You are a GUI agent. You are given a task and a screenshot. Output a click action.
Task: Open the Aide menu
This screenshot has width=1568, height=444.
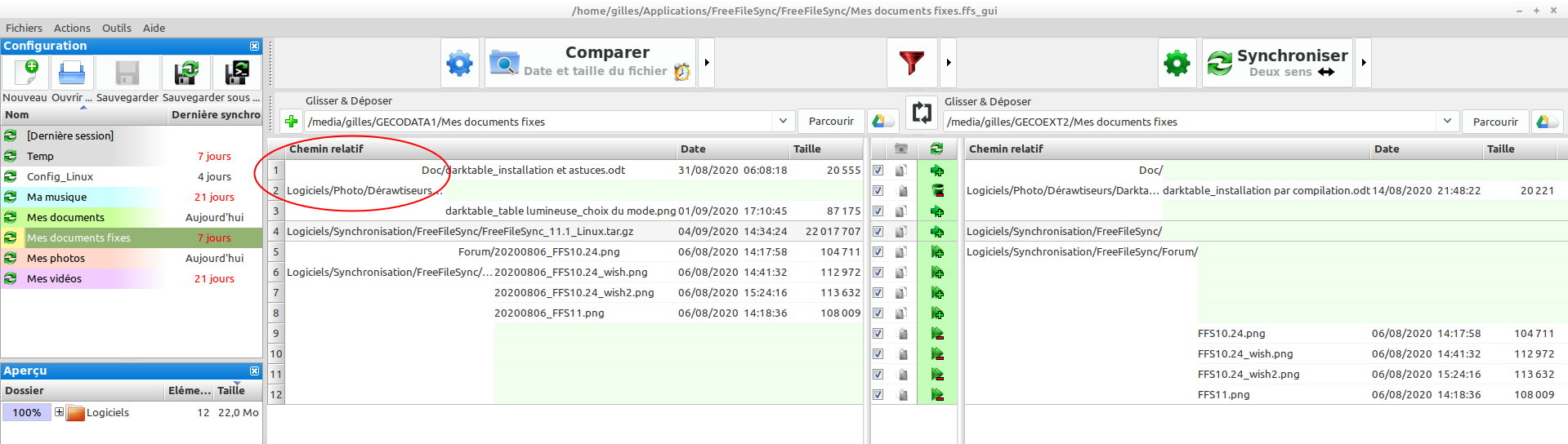click(154, 28)
